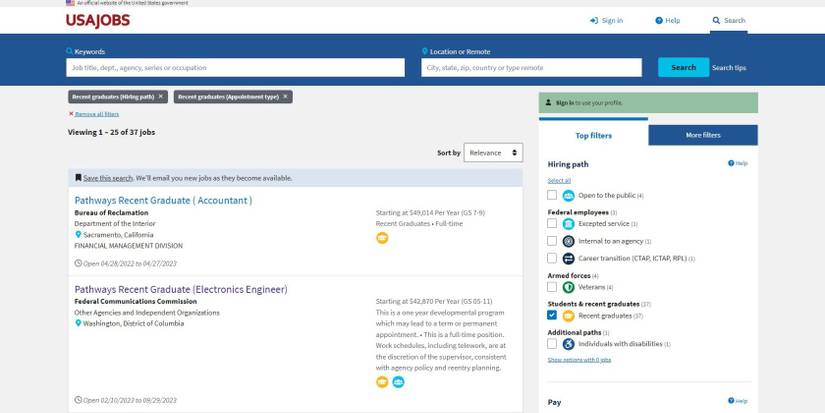This screenshot has height=413, width=825.
Task: Open the Search tips link
Action: coord(729,68)
